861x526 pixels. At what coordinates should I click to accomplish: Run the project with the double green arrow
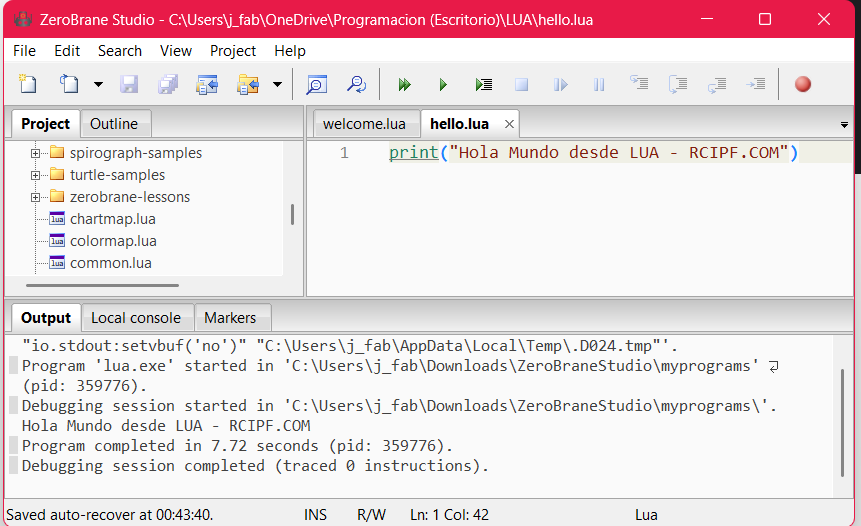point(405,85)
